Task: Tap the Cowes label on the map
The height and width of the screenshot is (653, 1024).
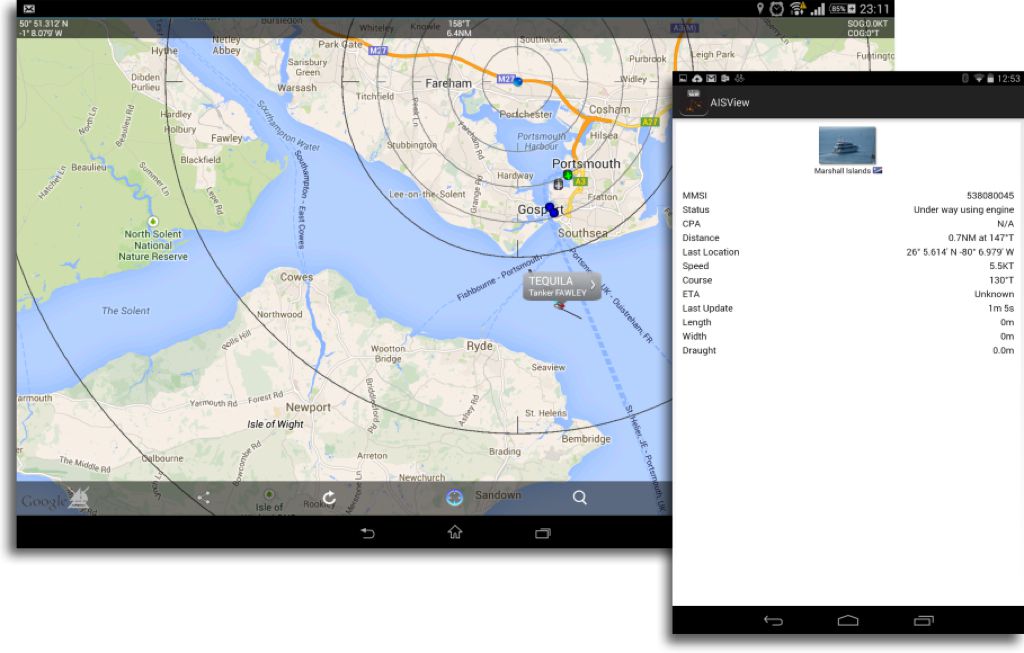Action: pos(296,277)
